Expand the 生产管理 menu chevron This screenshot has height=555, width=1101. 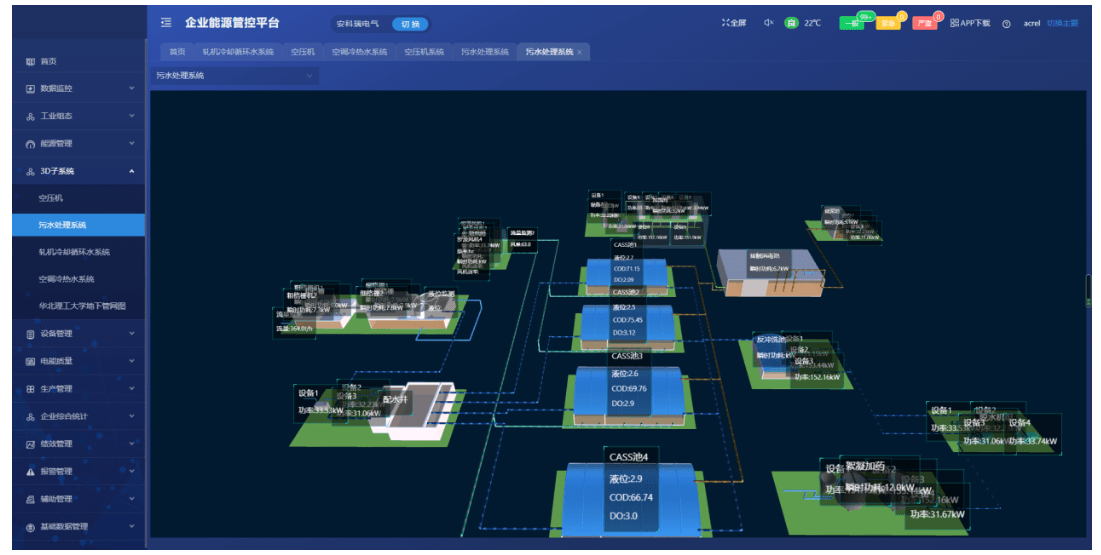[x=132, y=388]
